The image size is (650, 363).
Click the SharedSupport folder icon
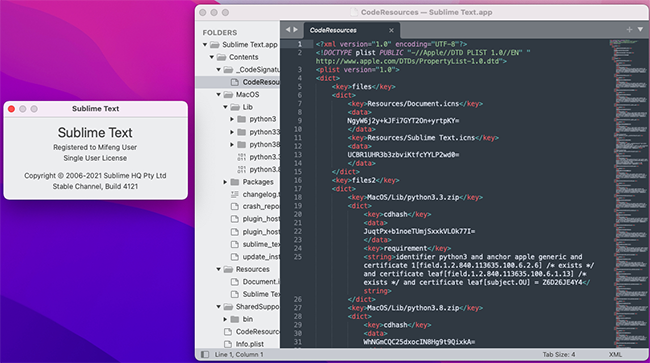228,307
